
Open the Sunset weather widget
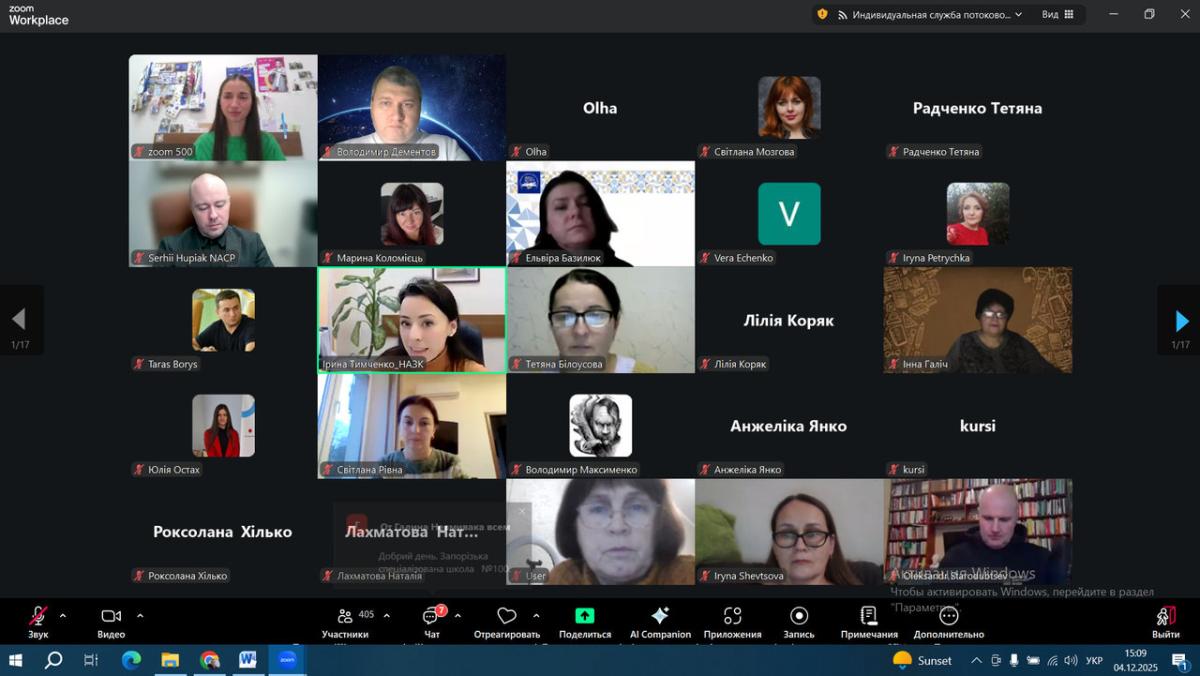(922, 660)
